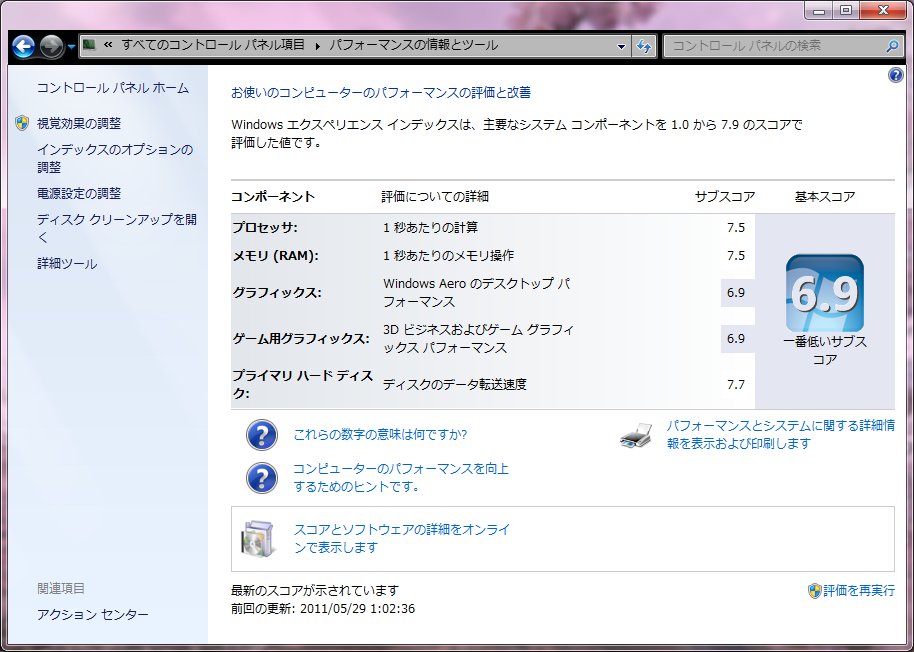Click the コントロール パネルの検索 search field

click(x=775, y=46)
